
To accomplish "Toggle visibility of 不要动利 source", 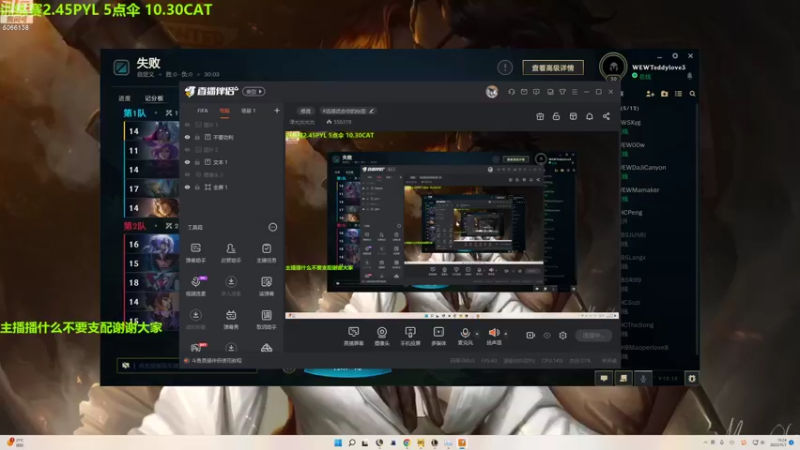I will click(x=187, y=137).
